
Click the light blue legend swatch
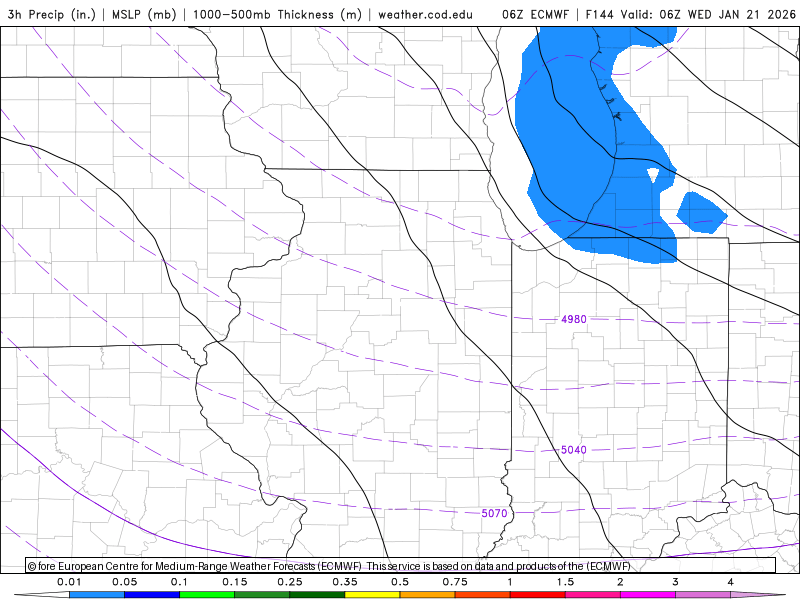pos(97,595)
